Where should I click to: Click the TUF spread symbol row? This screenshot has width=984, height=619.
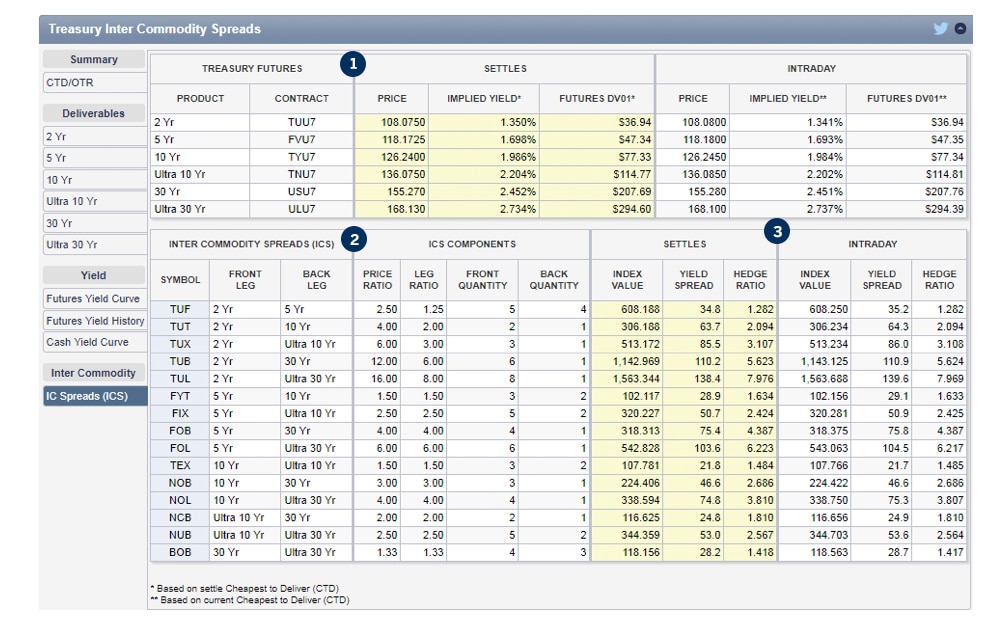tap(180, 310)
